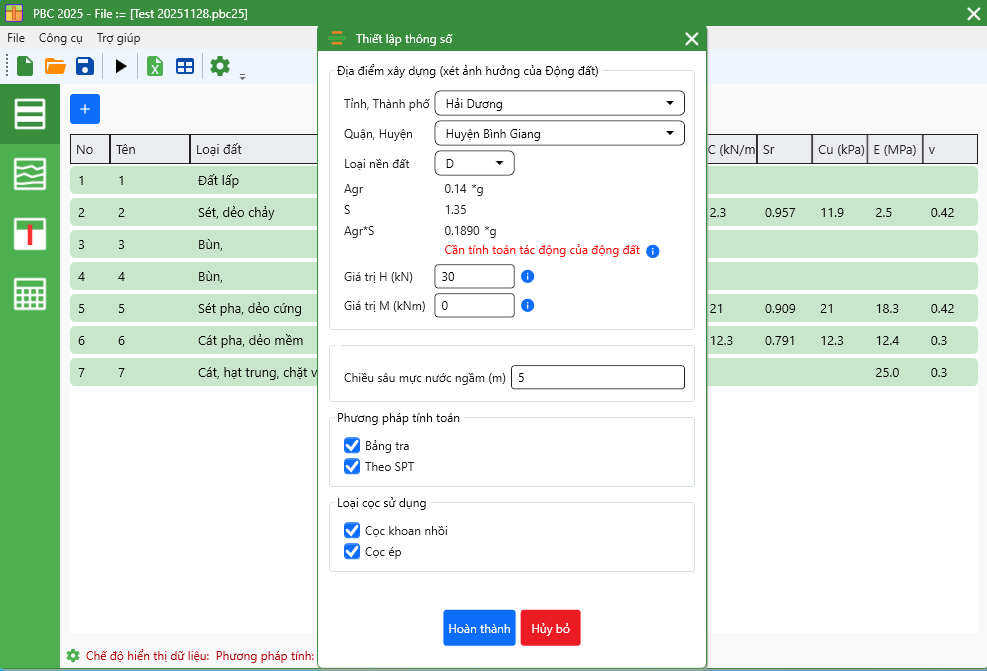Screen dimensions: 987x671
Task: Expand the Quận, Huyện dropdown
Action: pyautogui.click(x=559, y=134)
